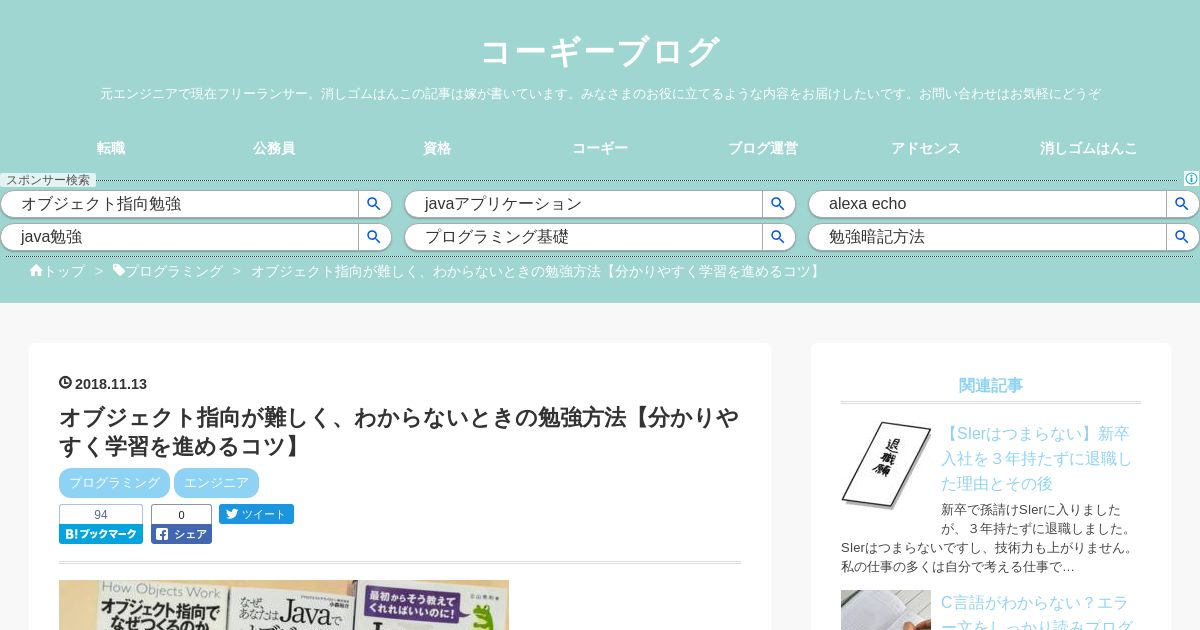This screenshot has width=1200, height=630.
Task: Click the 関連記事 heading
Action: (x=991, y=385)
